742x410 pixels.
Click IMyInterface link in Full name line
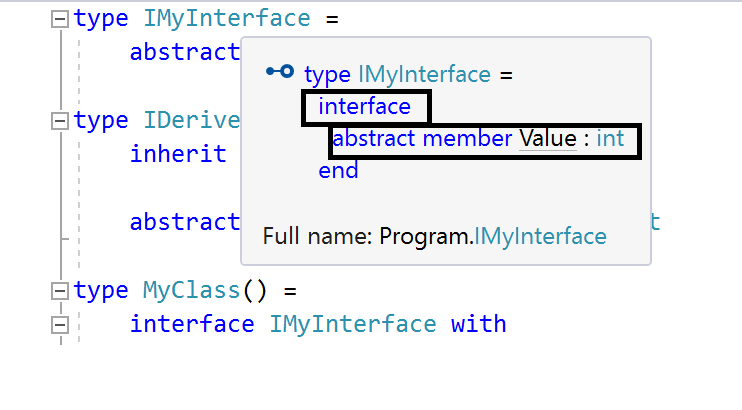tap(540, 236)
